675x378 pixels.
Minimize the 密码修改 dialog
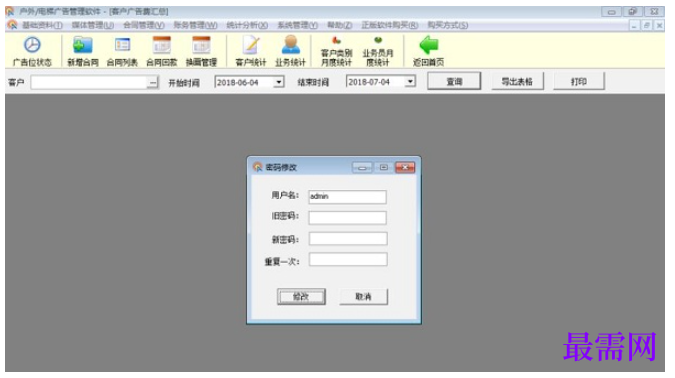point(362,167)
